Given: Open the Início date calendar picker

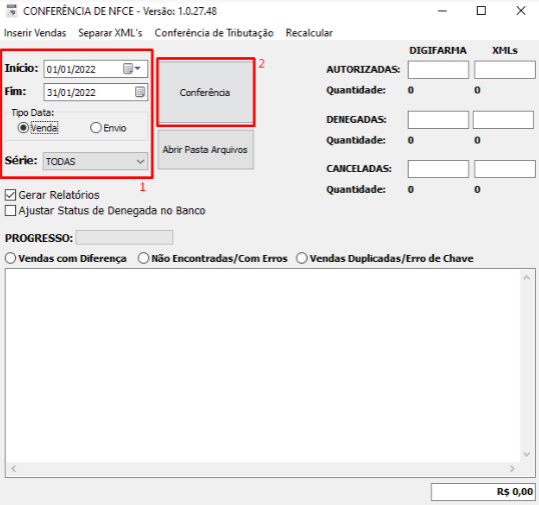Looking at the screenshot, I should pos(128,69).
